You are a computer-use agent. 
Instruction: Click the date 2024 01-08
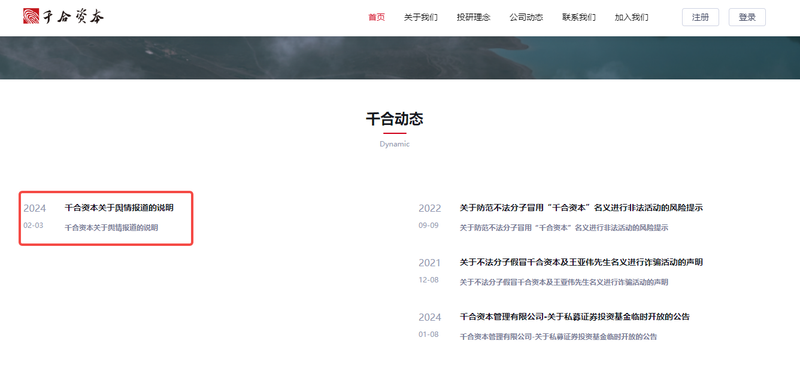430,325
